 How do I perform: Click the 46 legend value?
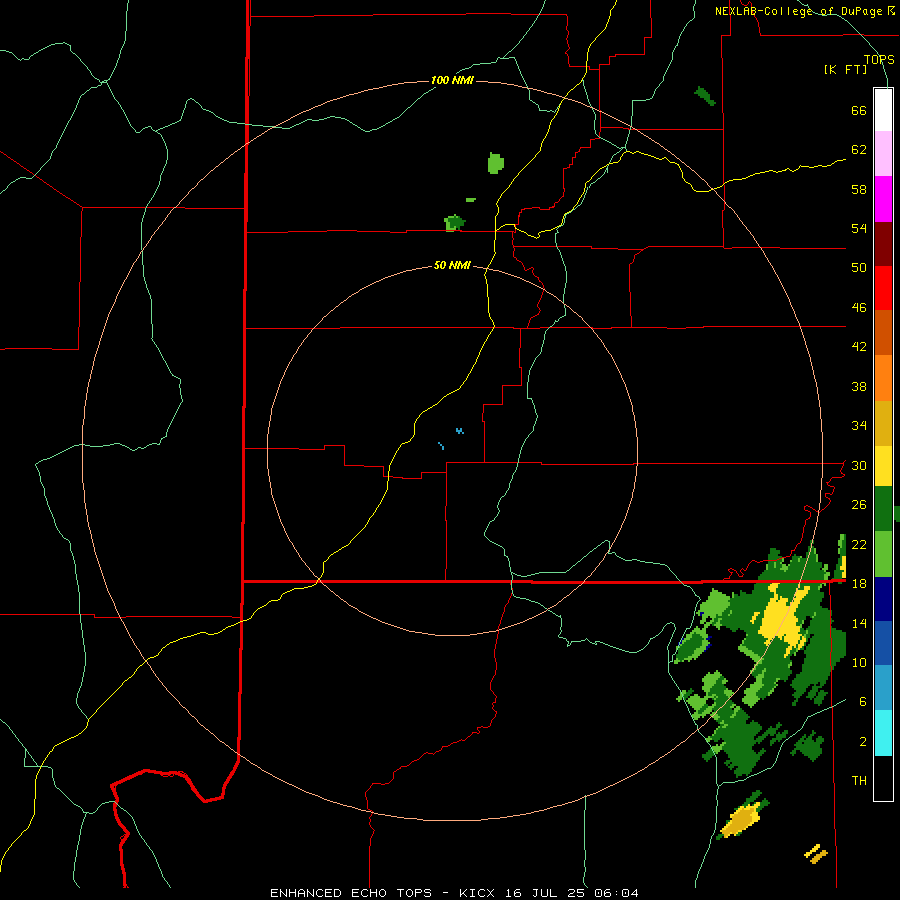[859, 308]
